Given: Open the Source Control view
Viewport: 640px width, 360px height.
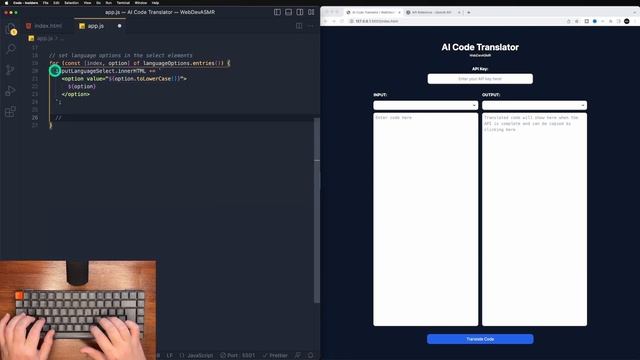Looking at the screenshot, I should [11, 70].
